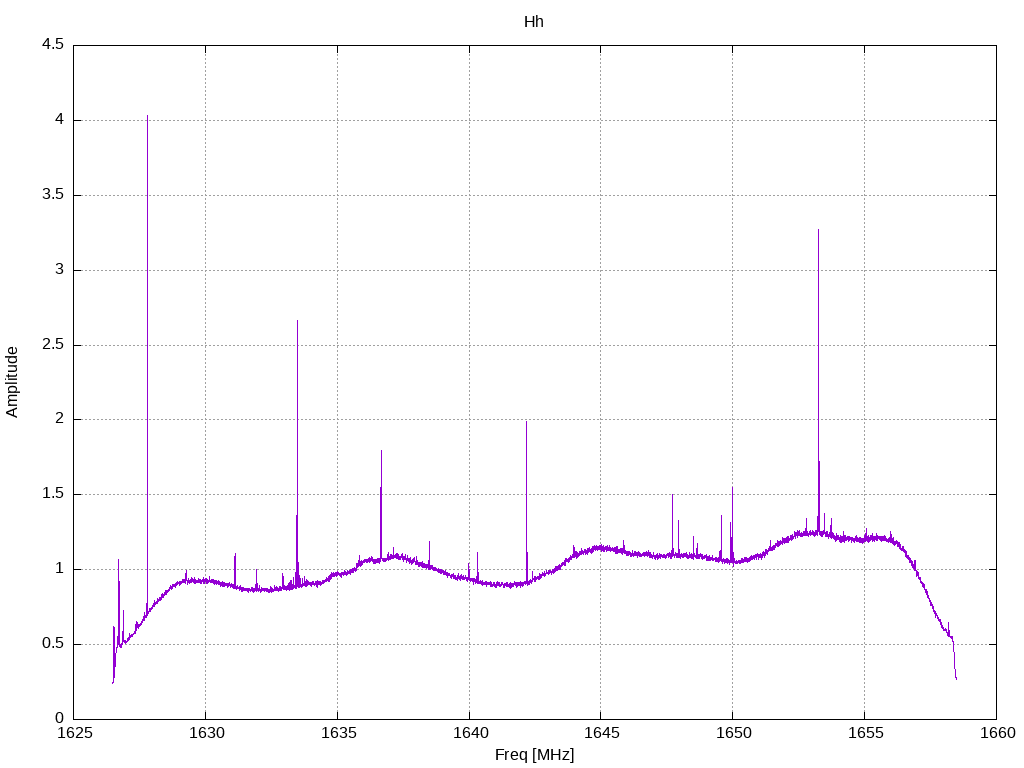Click the spike peak near 1642 MHz

coord(526,422)
